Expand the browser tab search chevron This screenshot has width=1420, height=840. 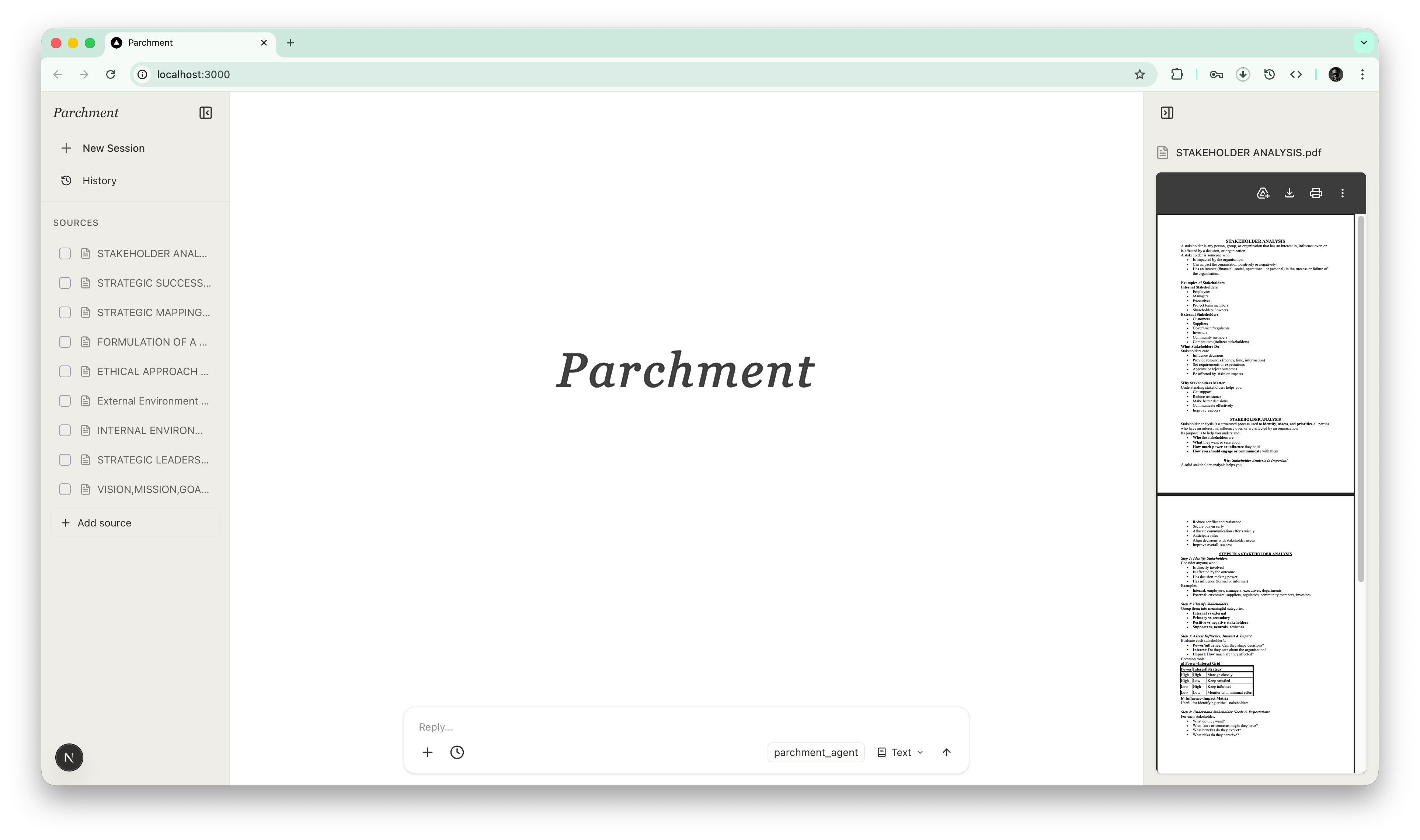tap(1363, 42)
